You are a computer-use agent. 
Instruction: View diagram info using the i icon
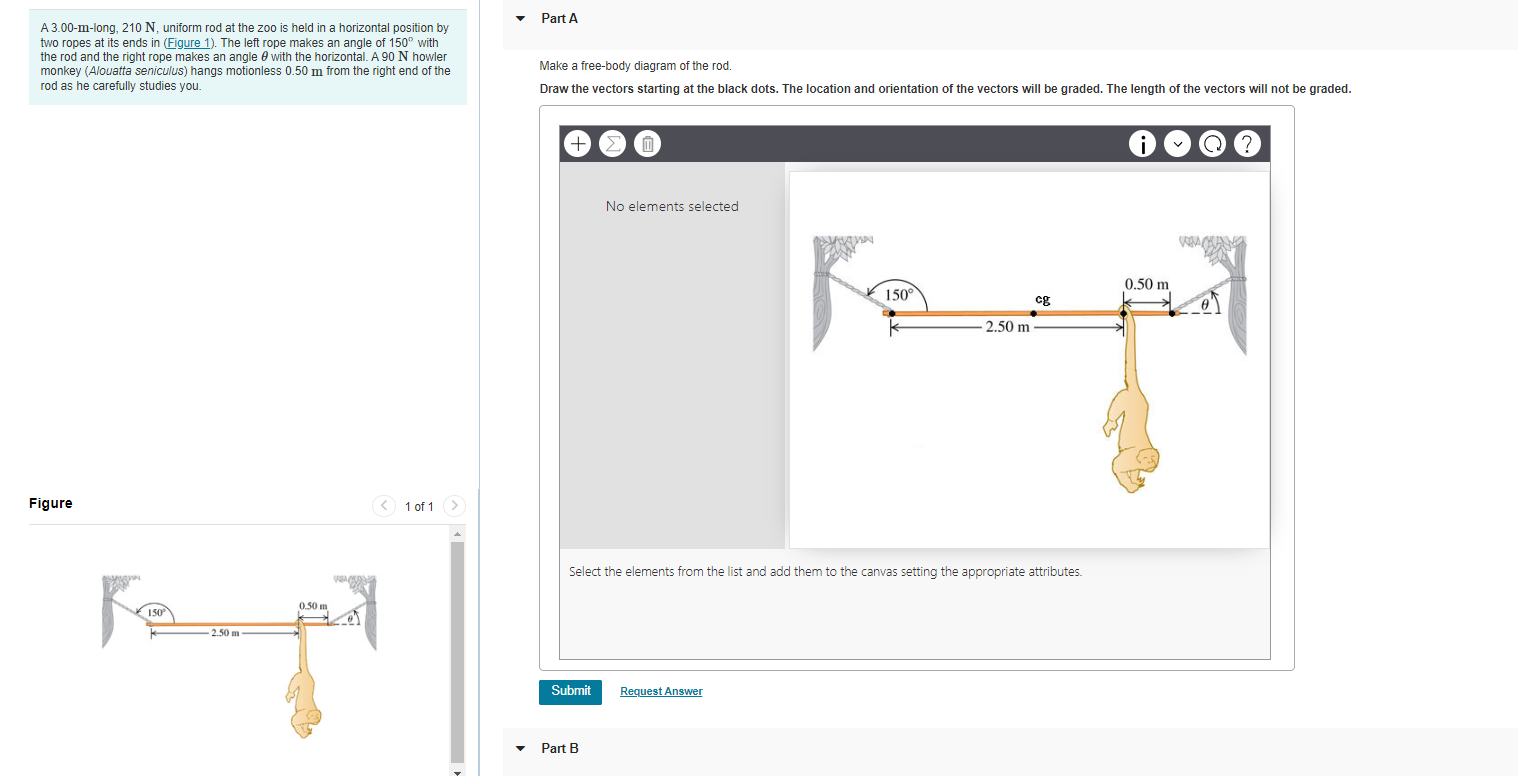click(x=1142, y=143)
